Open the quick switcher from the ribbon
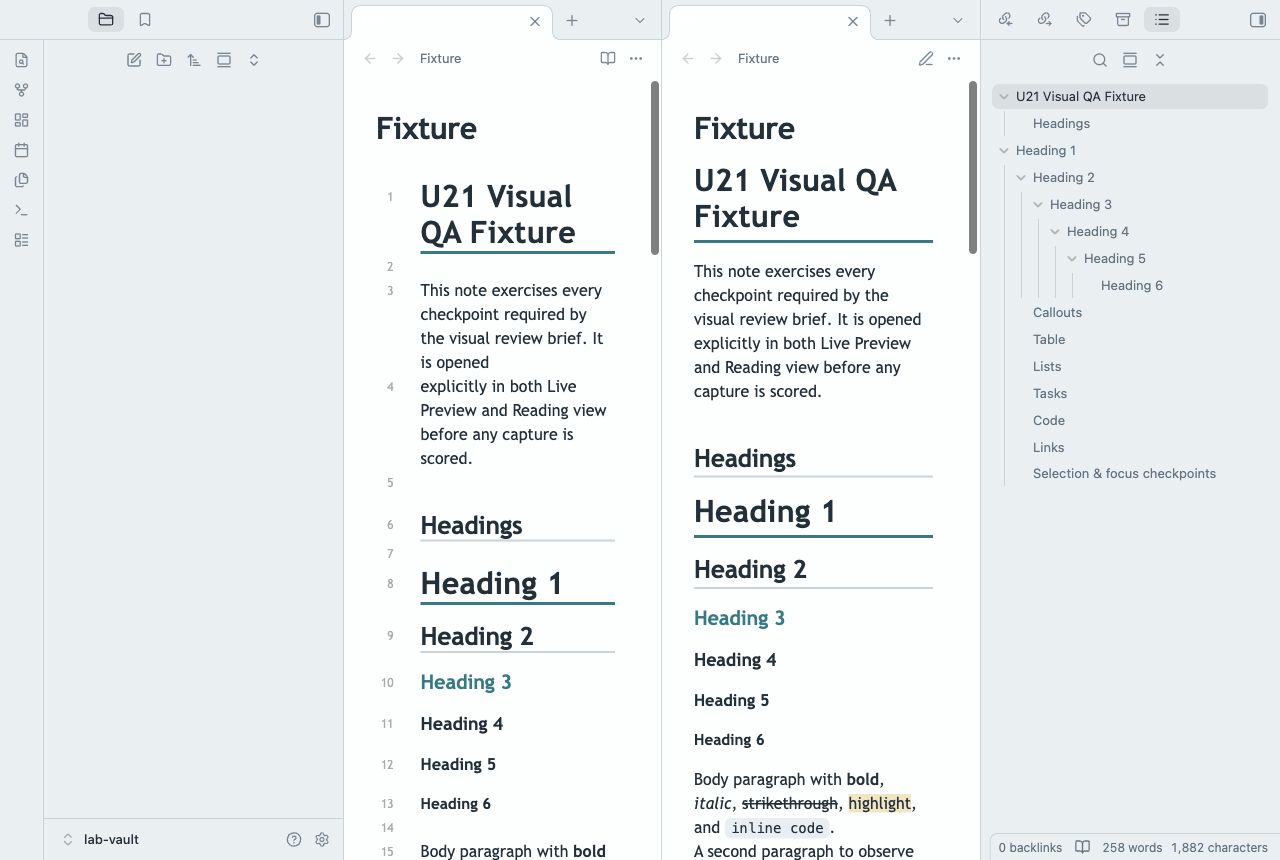1280x860 pixels. [x=22, y=60]
